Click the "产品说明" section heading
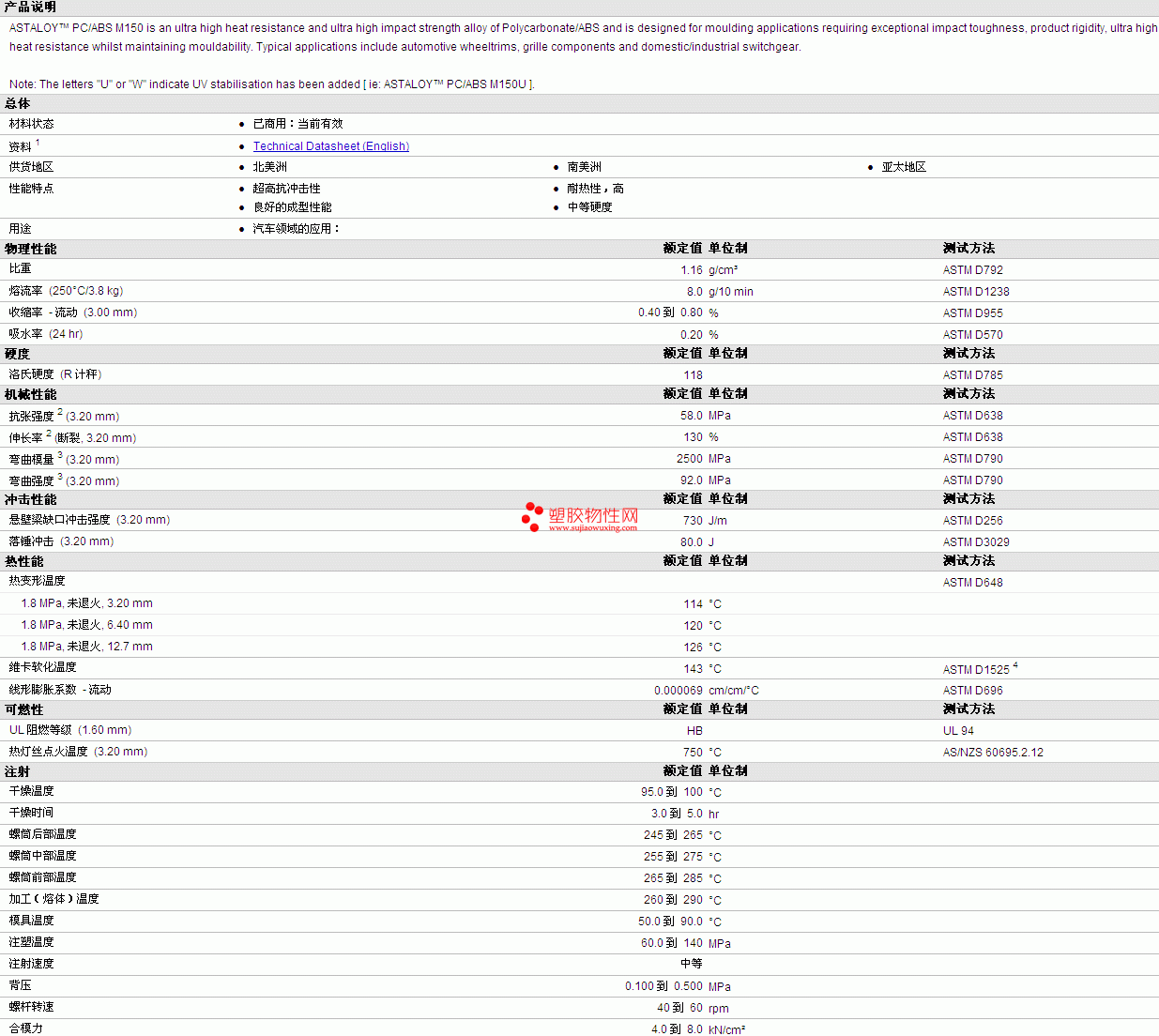The height and width of the screenshot is (1036, 1159). [30, 8]
